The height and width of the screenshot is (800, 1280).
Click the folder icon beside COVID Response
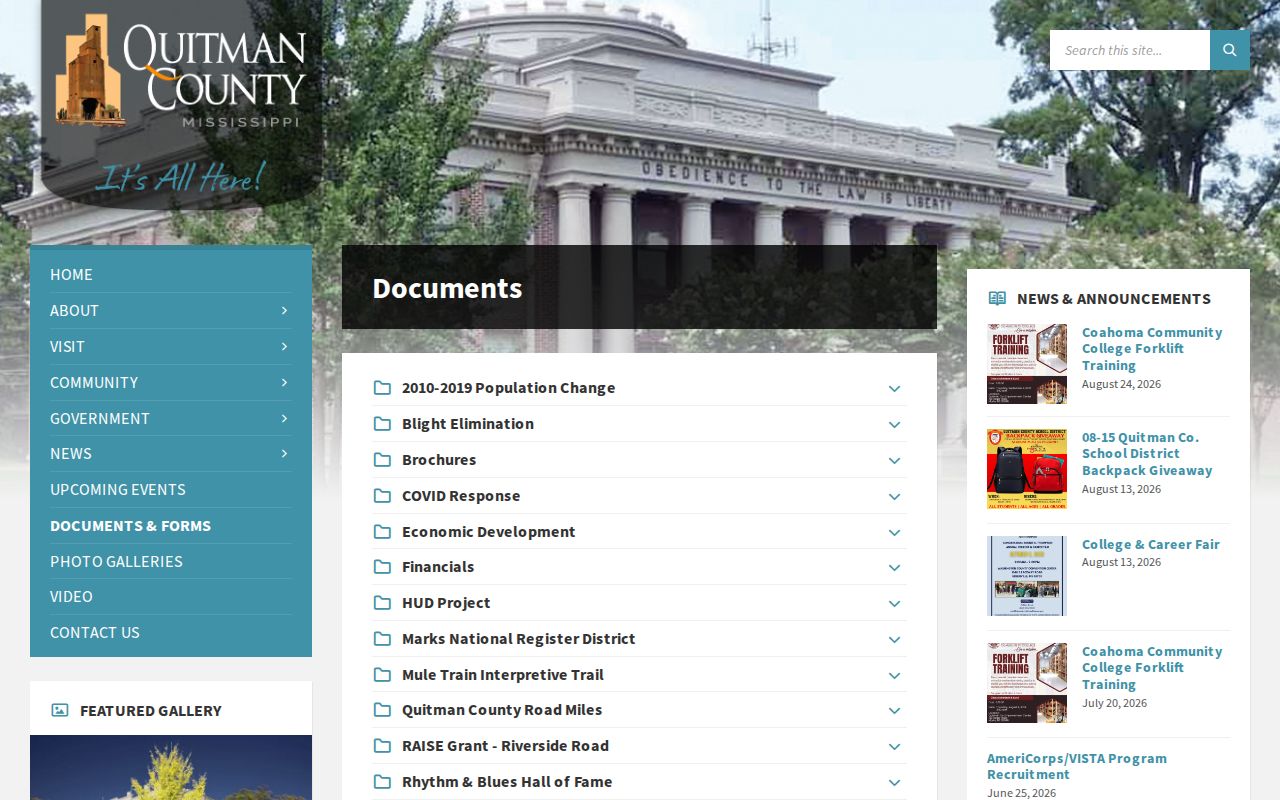pyautogui.click(x=382, y=495)
